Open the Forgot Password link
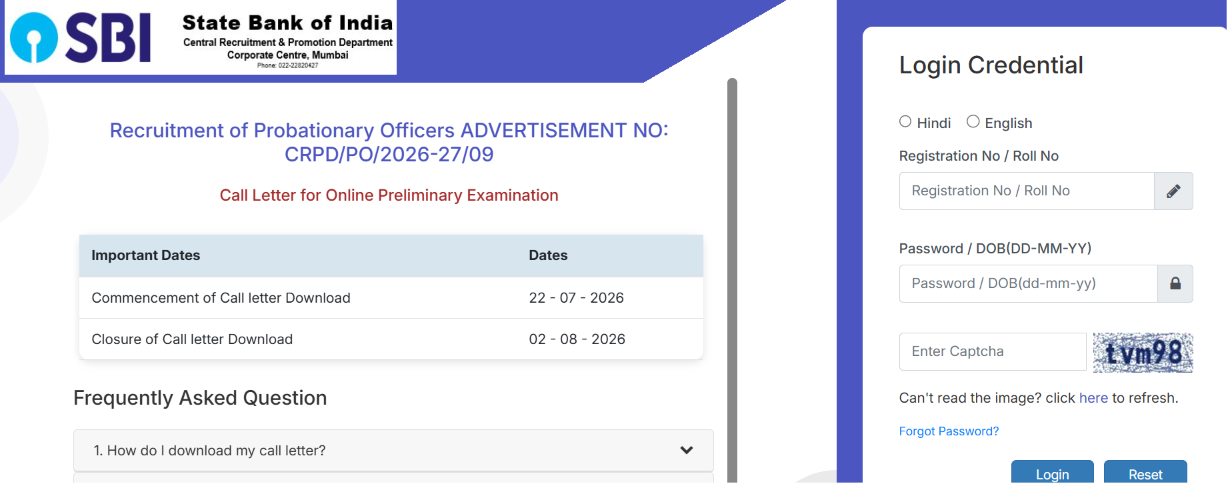The width and height of the screenshot is (1227, 483). [949, 431]
